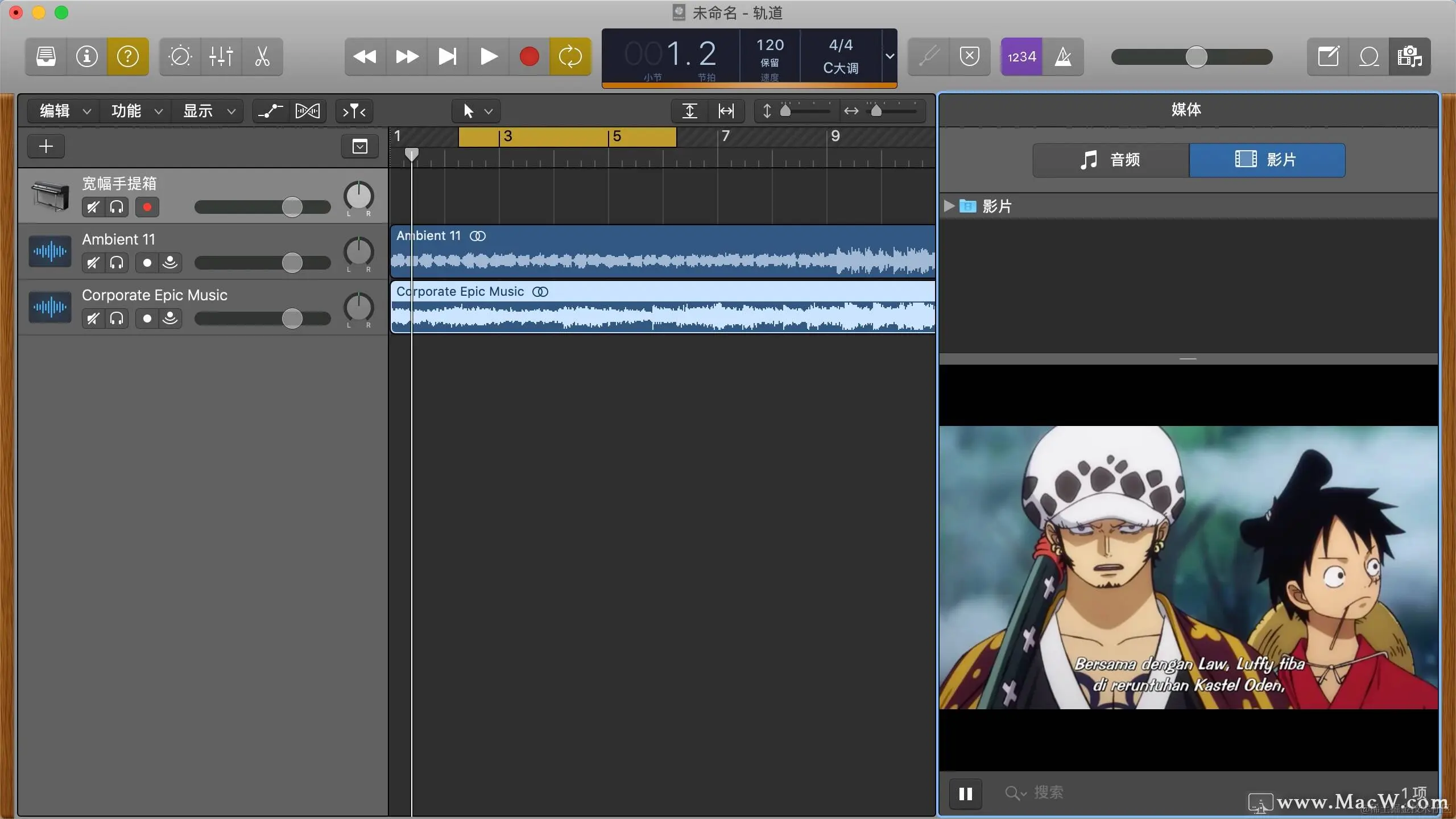
Task: Click the 宽幅手提箱 track pan knob
Action: coord(359,196)
